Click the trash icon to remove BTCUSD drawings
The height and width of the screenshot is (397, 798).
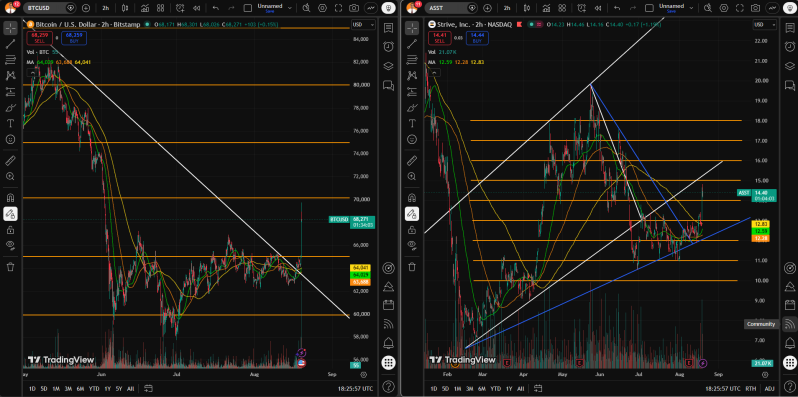point(10,266)
